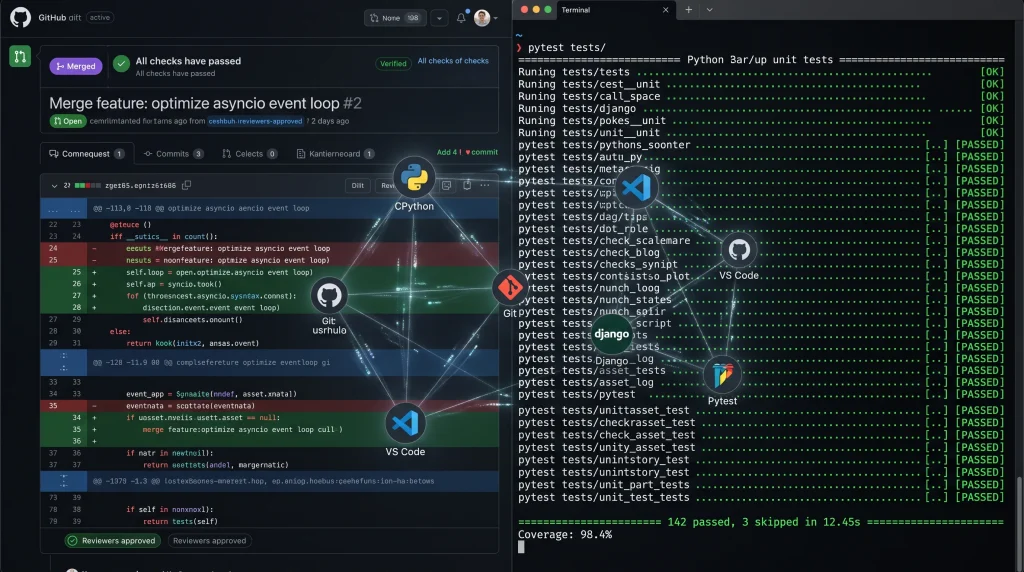Click the green macOS fullscreen dot
Viewport: 1024px width, 572px height.
click(x=548, y=10)
